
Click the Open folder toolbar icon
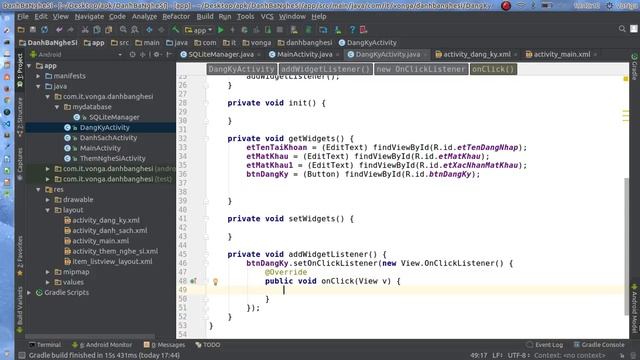(21, 30)
